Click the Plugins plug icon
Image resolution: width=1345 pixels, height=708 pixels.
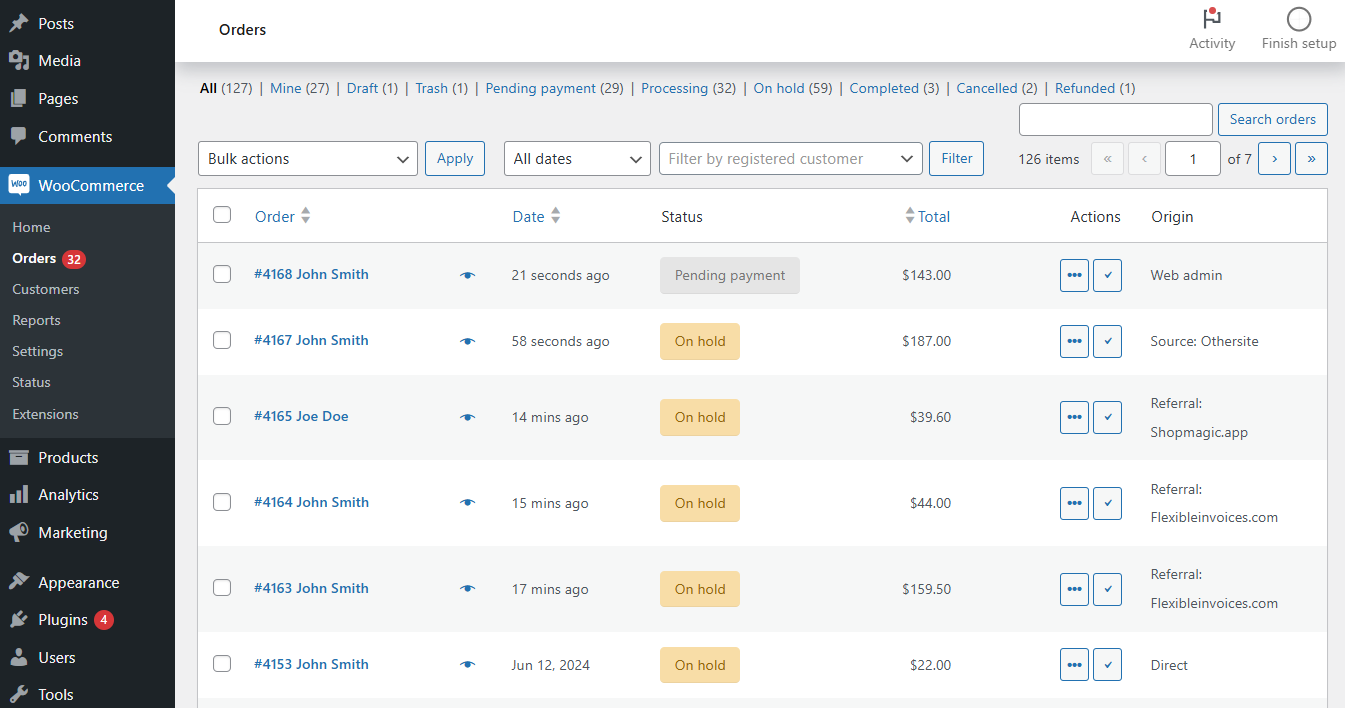[18, 620]
